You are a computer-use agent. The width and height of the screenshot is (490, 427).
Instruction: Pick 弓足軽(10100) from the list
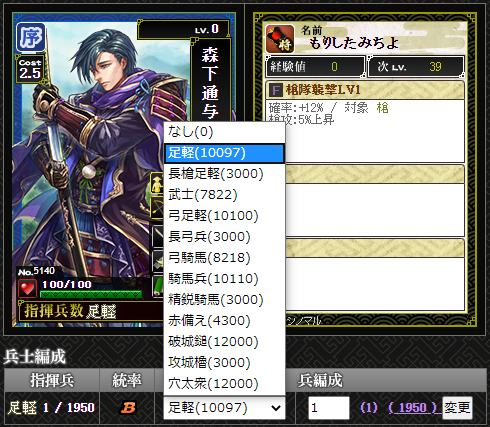point(224,216)
